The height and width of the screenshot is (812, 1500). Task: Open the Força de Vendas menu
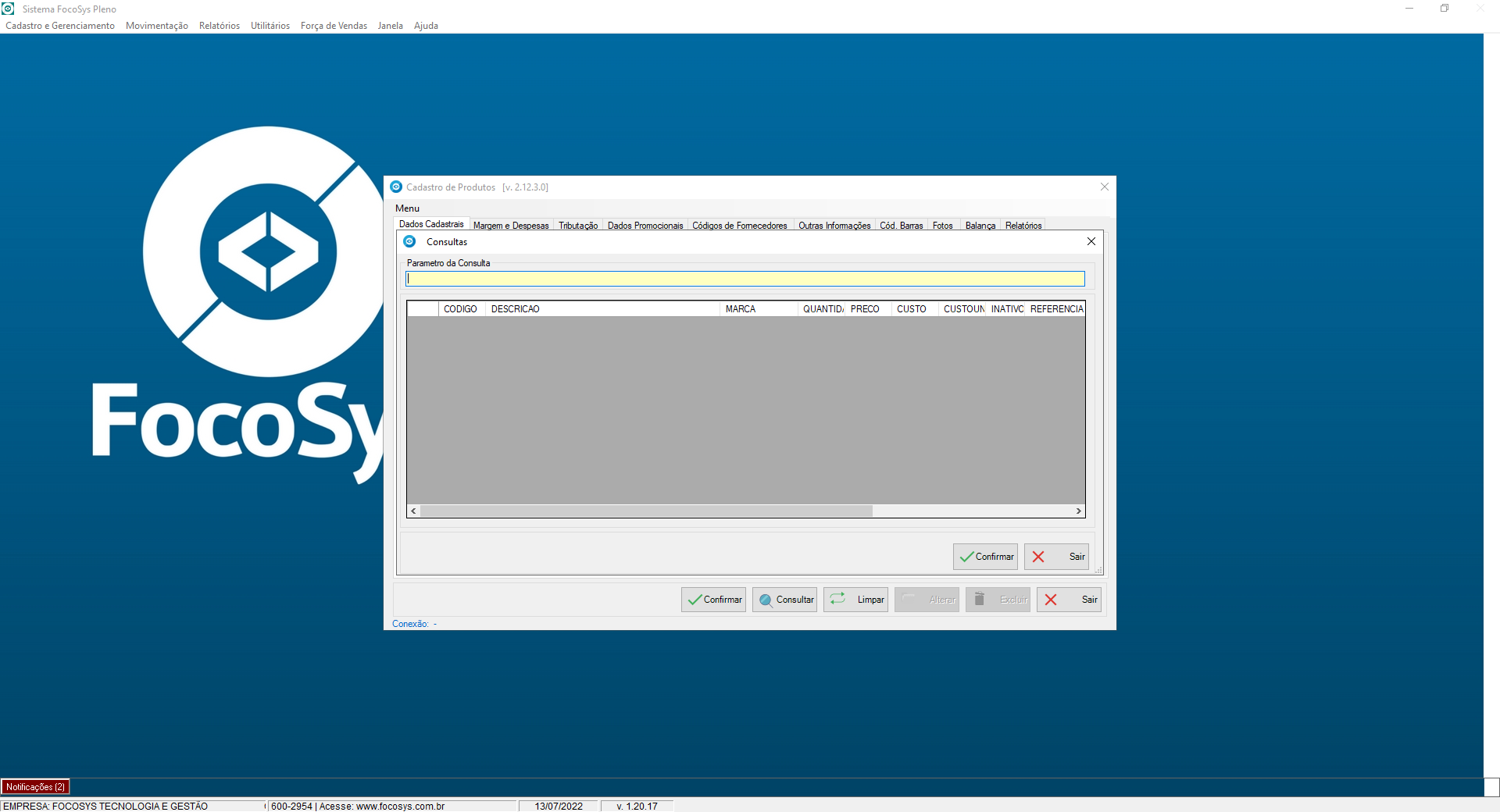(334, 26)
